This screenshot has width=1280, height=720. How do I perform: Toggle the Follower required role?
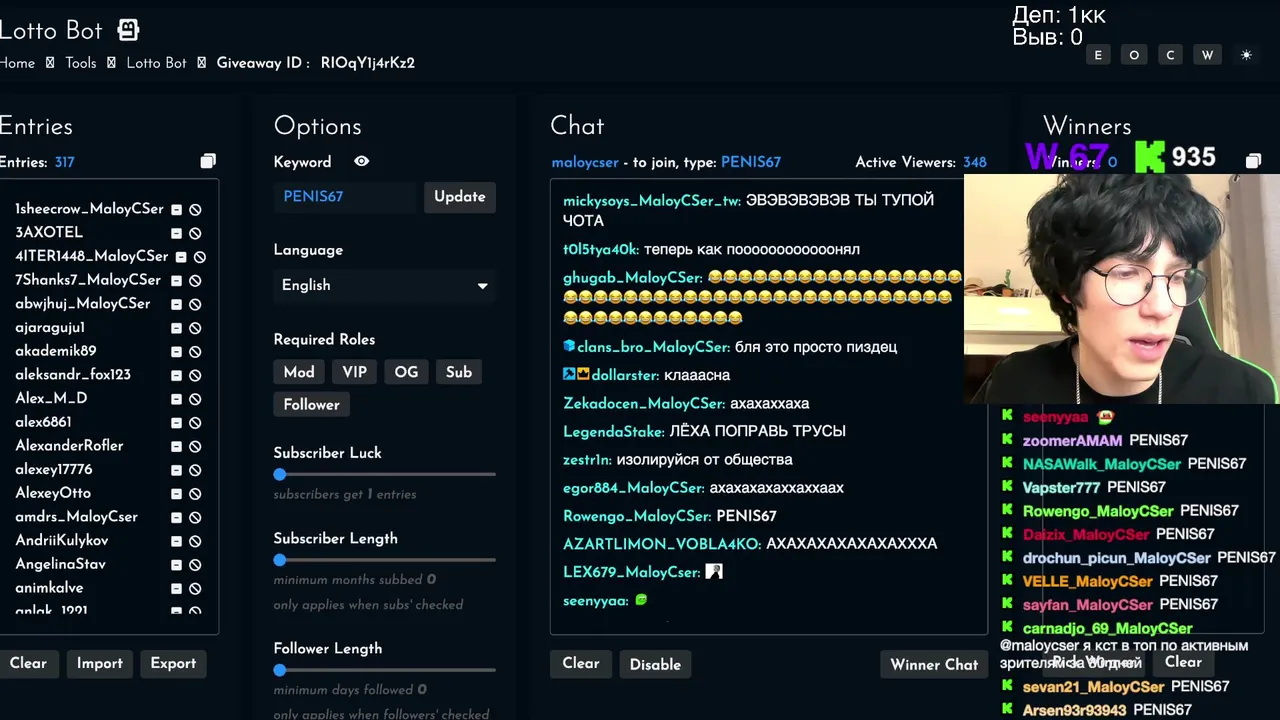coord(311,404)
